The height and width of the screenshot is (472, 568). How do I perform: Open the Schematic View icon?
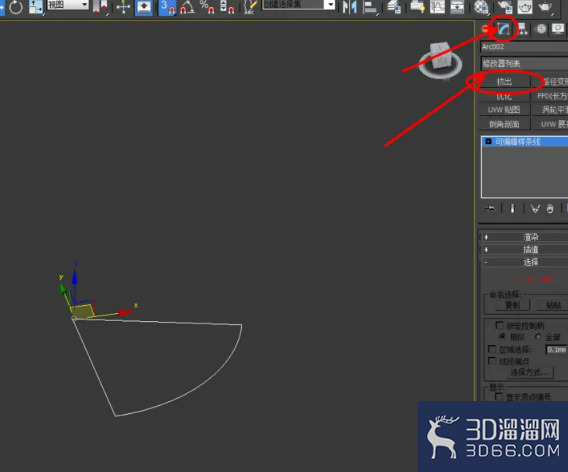click(x=457, y=7)
